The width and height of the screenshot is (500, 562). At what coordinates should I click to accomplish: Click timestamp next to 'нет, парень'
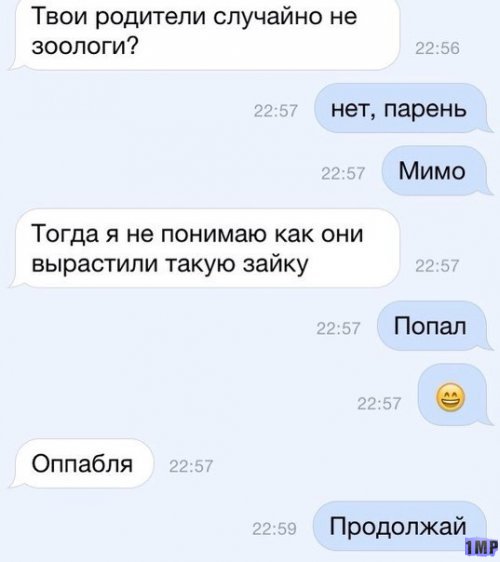[x=276, y=111]
